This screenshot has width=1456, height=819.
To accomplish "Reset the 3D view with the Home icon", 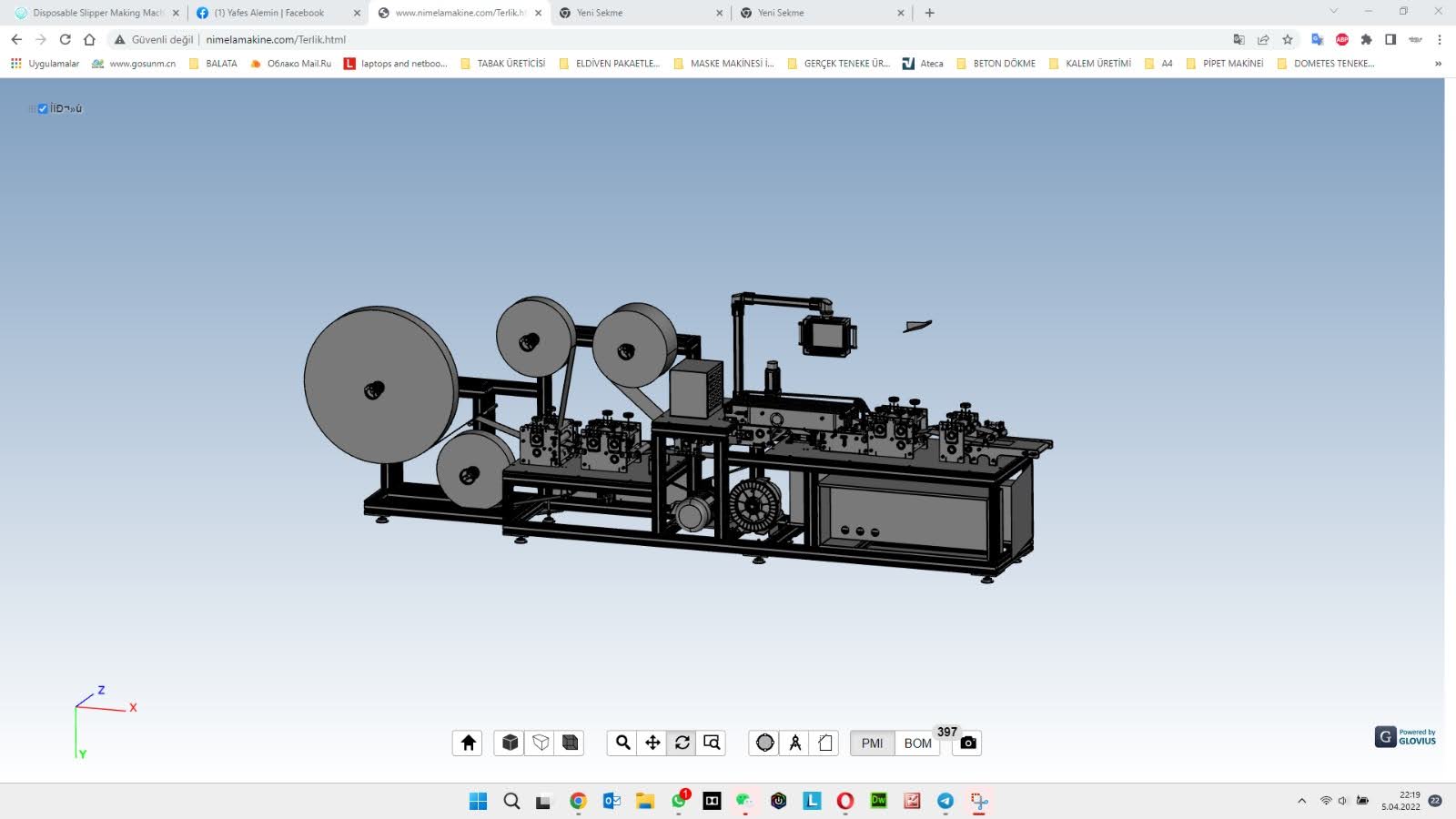I will 468,743.
